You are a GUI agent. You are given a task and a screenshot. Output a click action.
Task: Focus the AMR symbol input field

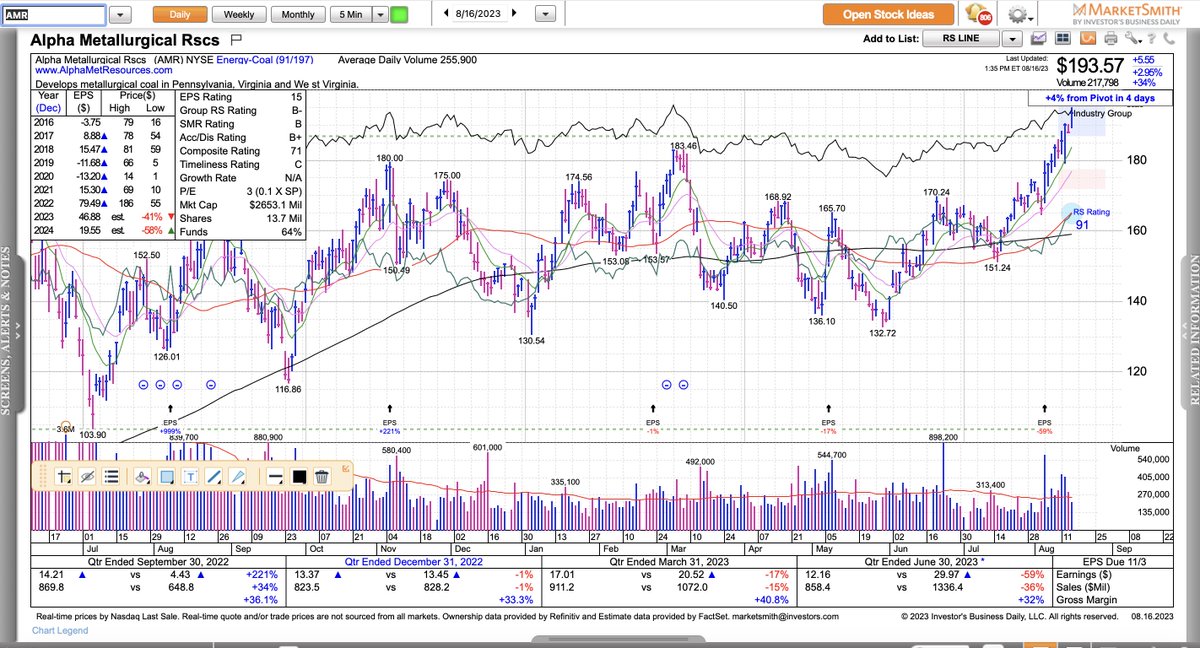[x=52, y=15]
